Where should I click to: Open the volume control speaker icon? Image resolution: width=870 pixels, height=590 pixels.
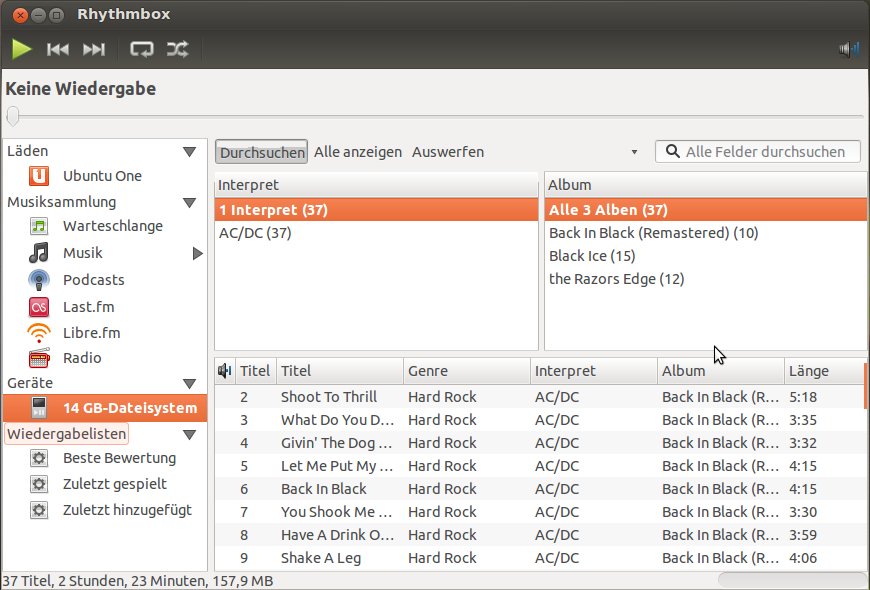(849, 49)
